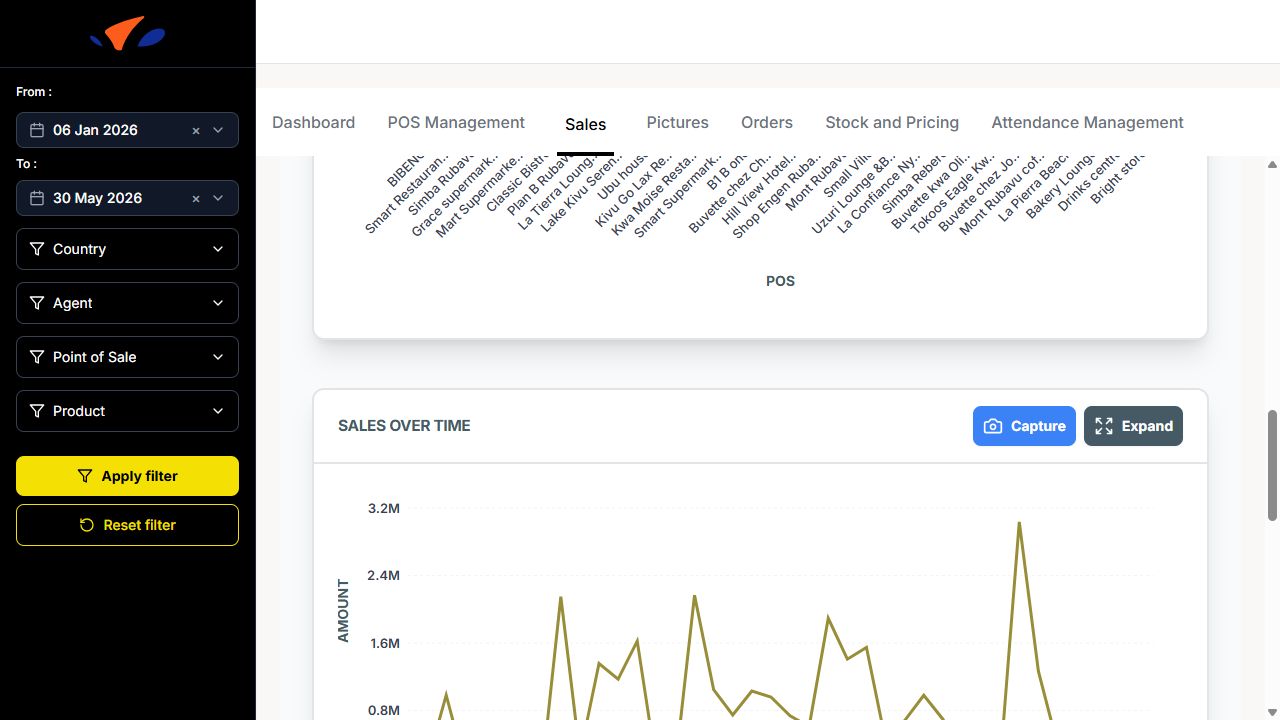1280x720 pixels.
Task: Click the calendar icon in From field
Action: pos(37,130)
